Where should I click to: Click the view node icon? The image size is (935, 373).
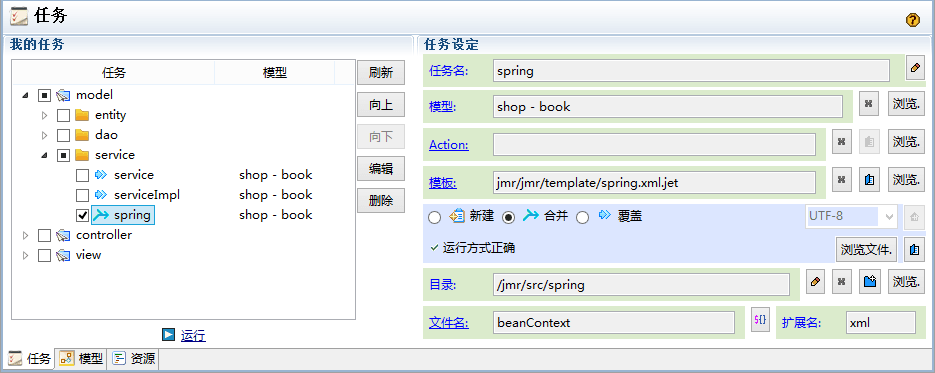coord(64,255)
